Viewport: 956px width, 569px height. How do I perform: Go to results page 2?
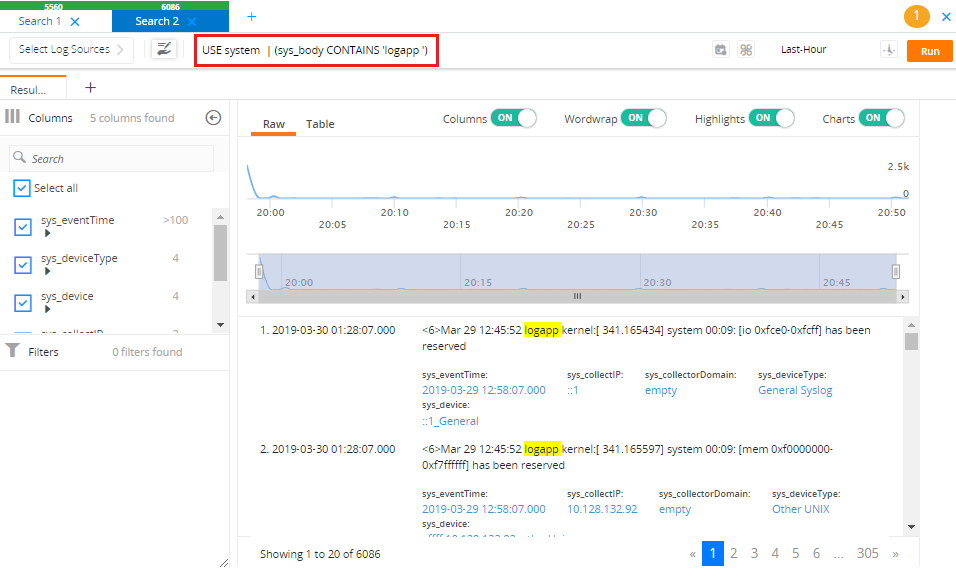(733, 553)
